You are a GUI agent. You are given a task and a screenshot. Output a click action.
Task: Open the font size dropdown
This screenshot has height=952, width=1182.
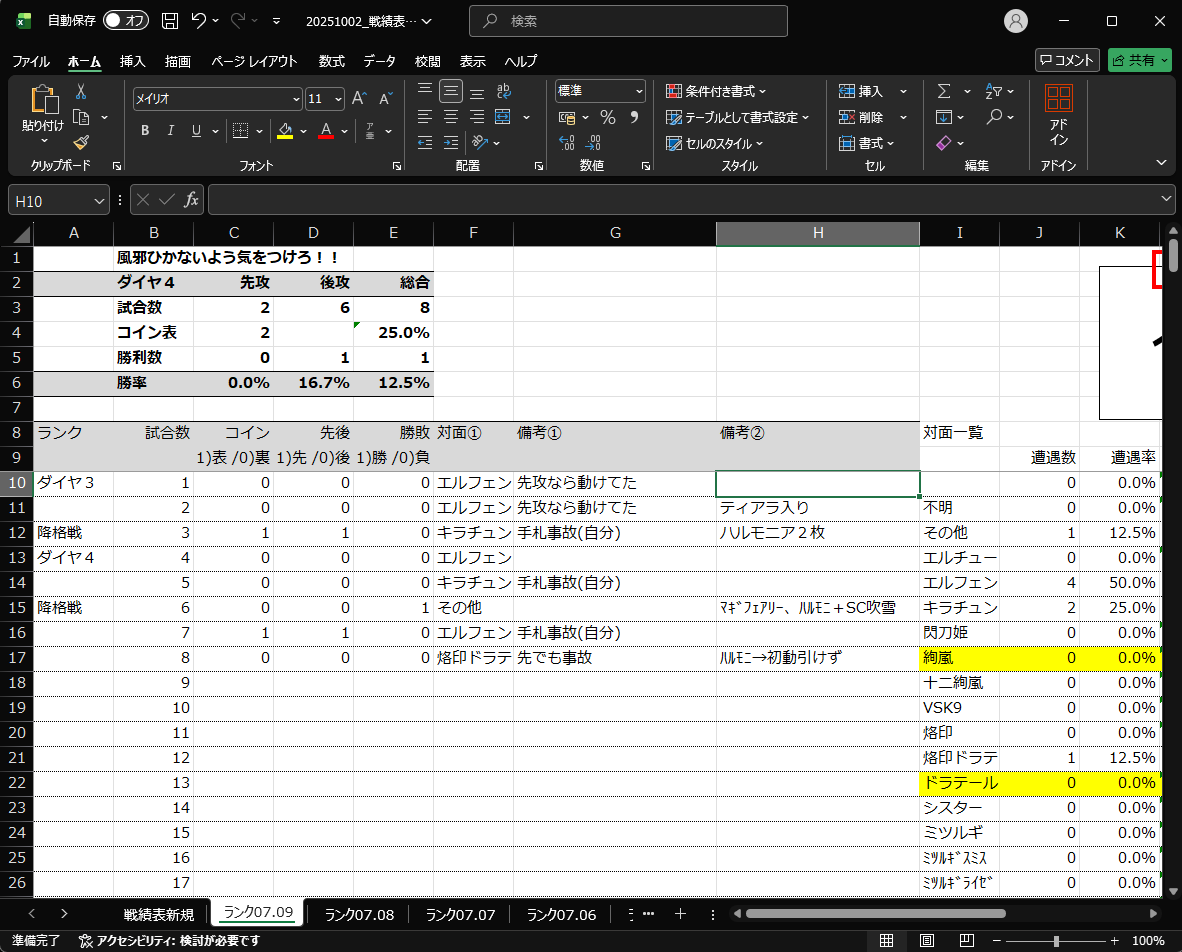tap(338, 99)
